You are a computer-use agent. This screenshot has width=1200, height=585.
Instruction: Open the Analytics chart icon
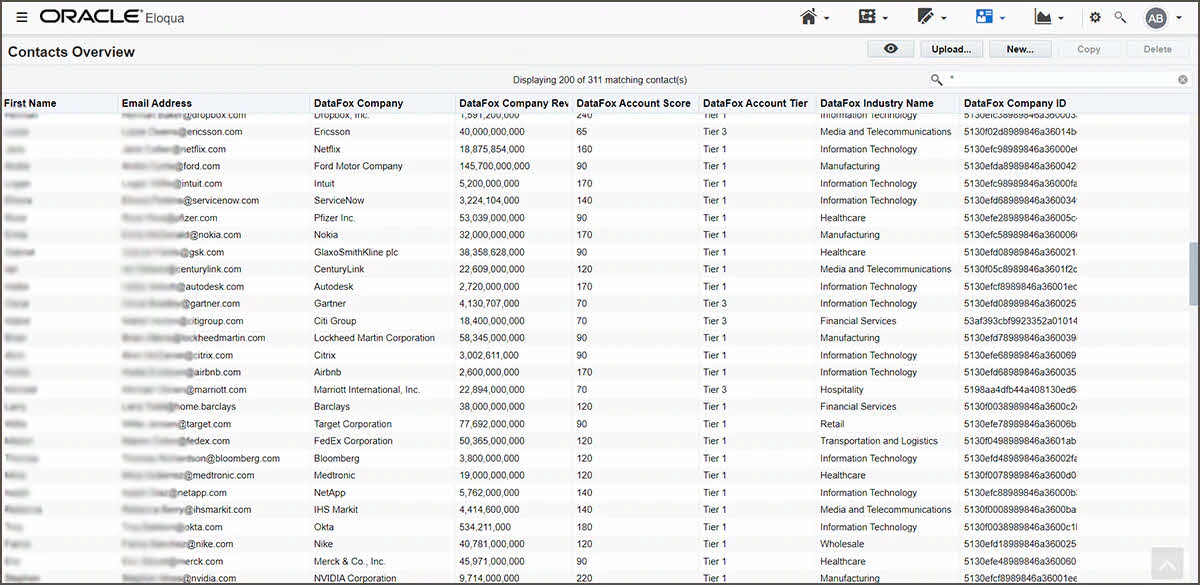pos(1042,17)
